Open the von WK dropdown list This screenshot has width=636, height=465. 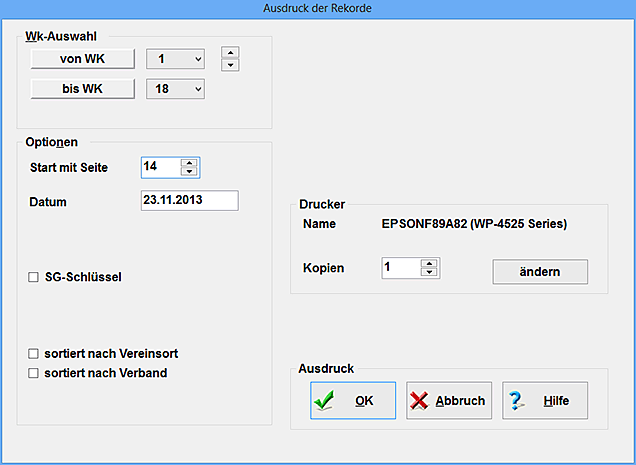(x=198, y=59)
